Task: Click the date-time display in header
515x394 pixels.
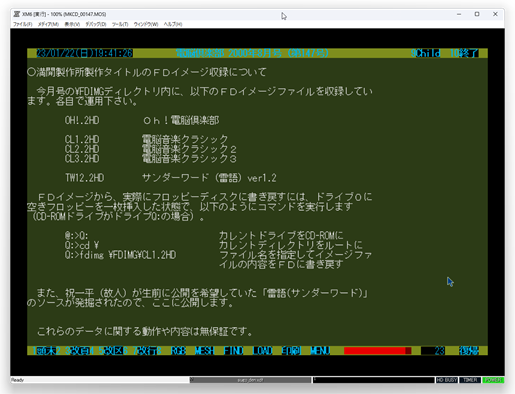Action: click(x=84, y=53)
